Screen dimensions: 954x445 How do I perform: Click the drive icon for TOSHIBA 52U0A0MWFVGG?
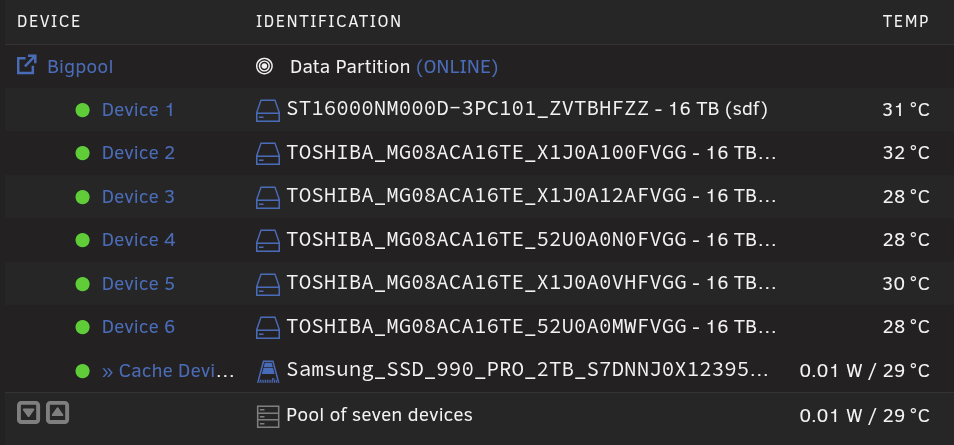point(268,328)
